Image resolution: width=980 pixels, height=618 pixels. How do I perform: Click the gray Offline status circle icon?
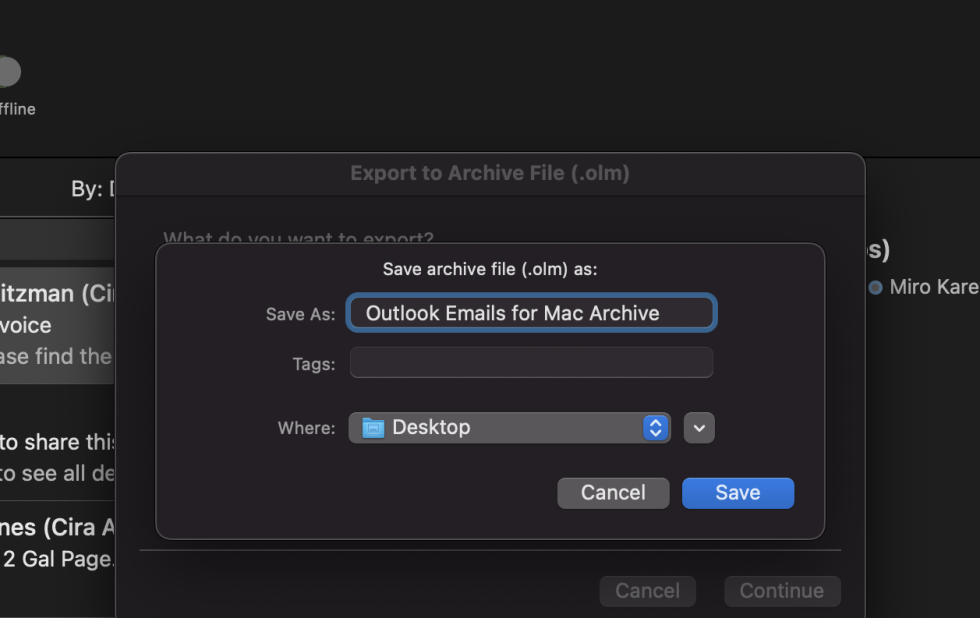9,71
